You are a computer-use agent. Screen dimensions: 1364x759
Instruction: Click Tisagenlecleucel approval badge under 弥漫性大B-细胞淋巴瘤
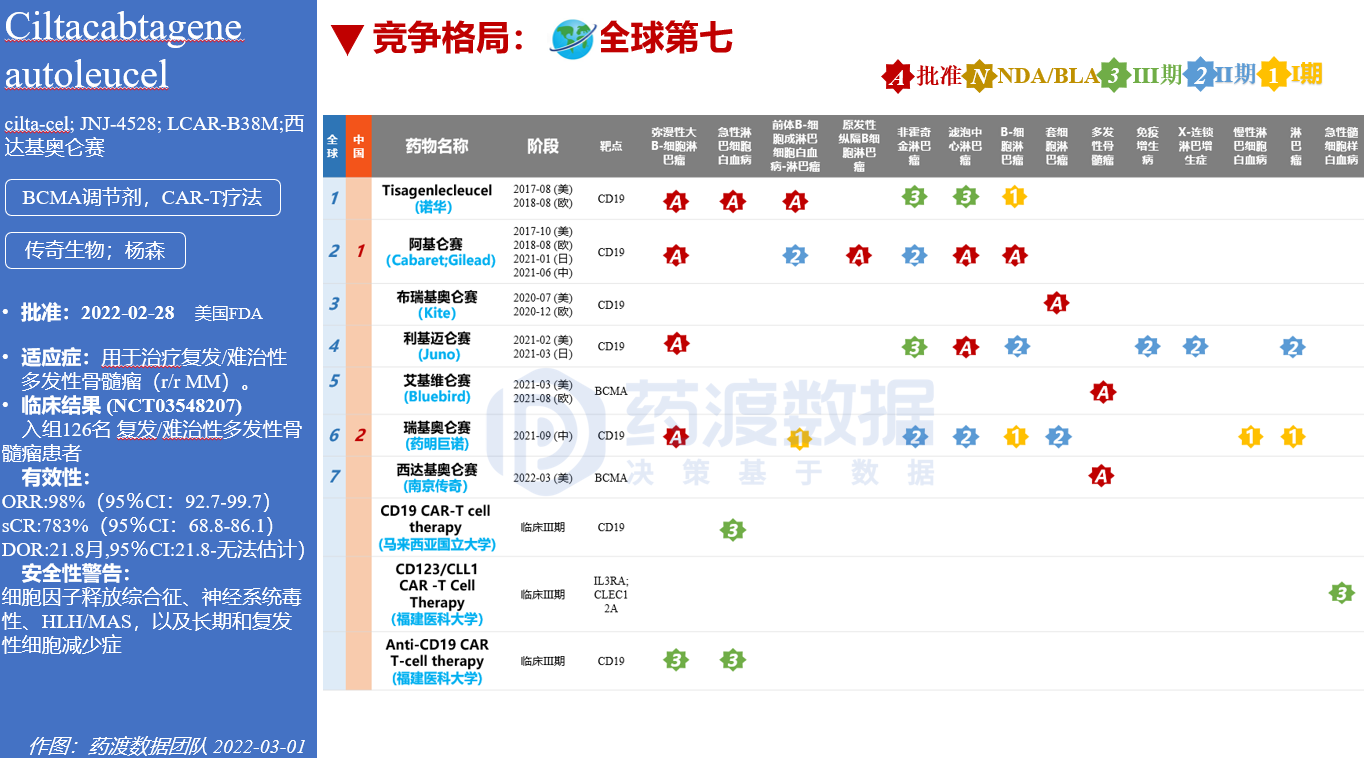pos(677,202)
